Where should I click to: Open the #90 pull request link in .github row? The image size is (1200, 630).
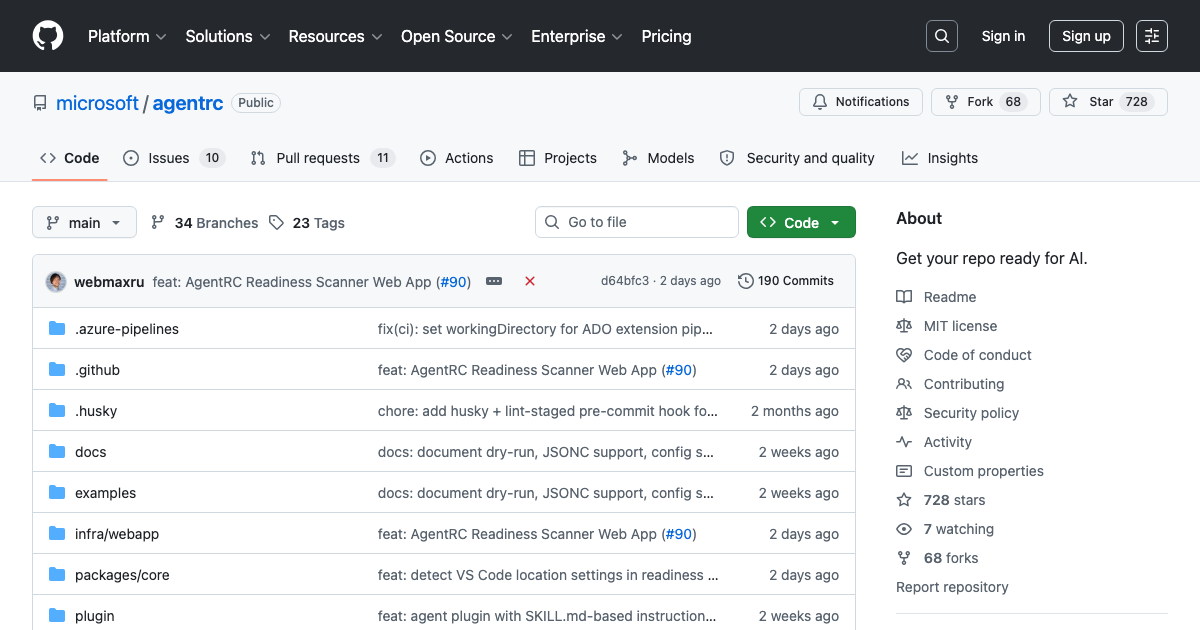(x=678, y=370)
